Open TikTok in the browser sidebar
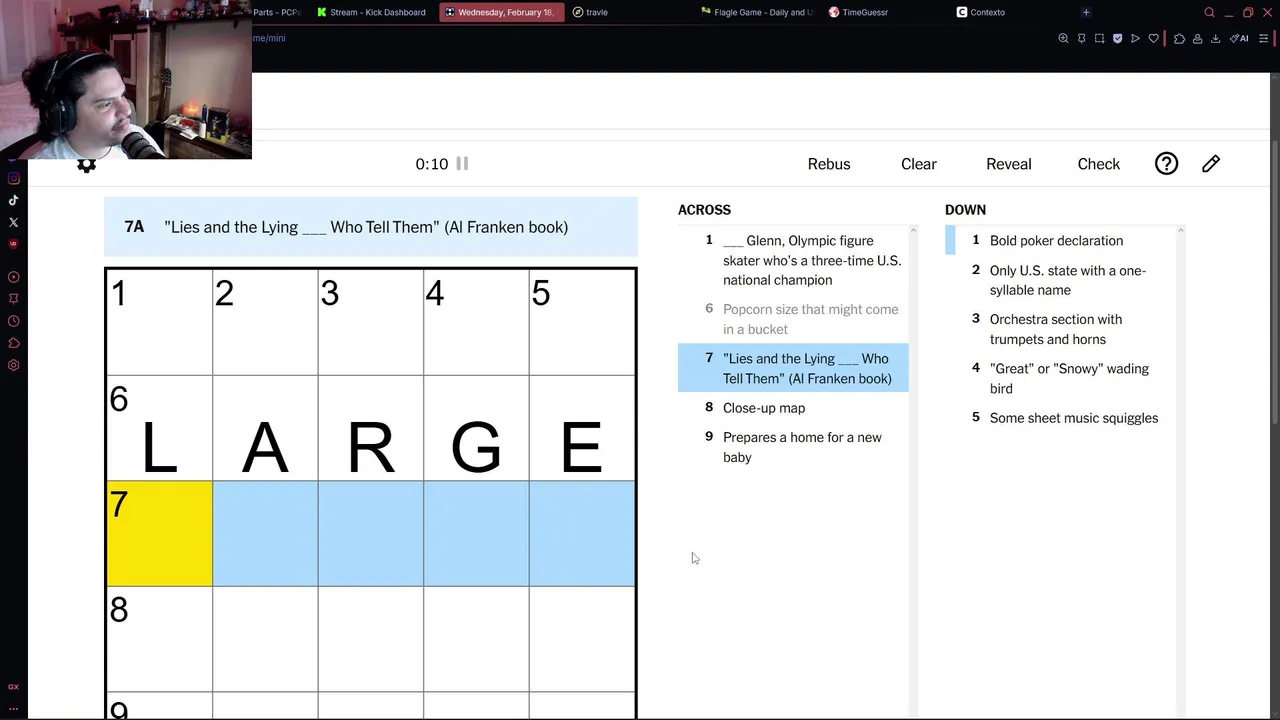Screen dimensions: 1280x720 click(x=13, y=200)
